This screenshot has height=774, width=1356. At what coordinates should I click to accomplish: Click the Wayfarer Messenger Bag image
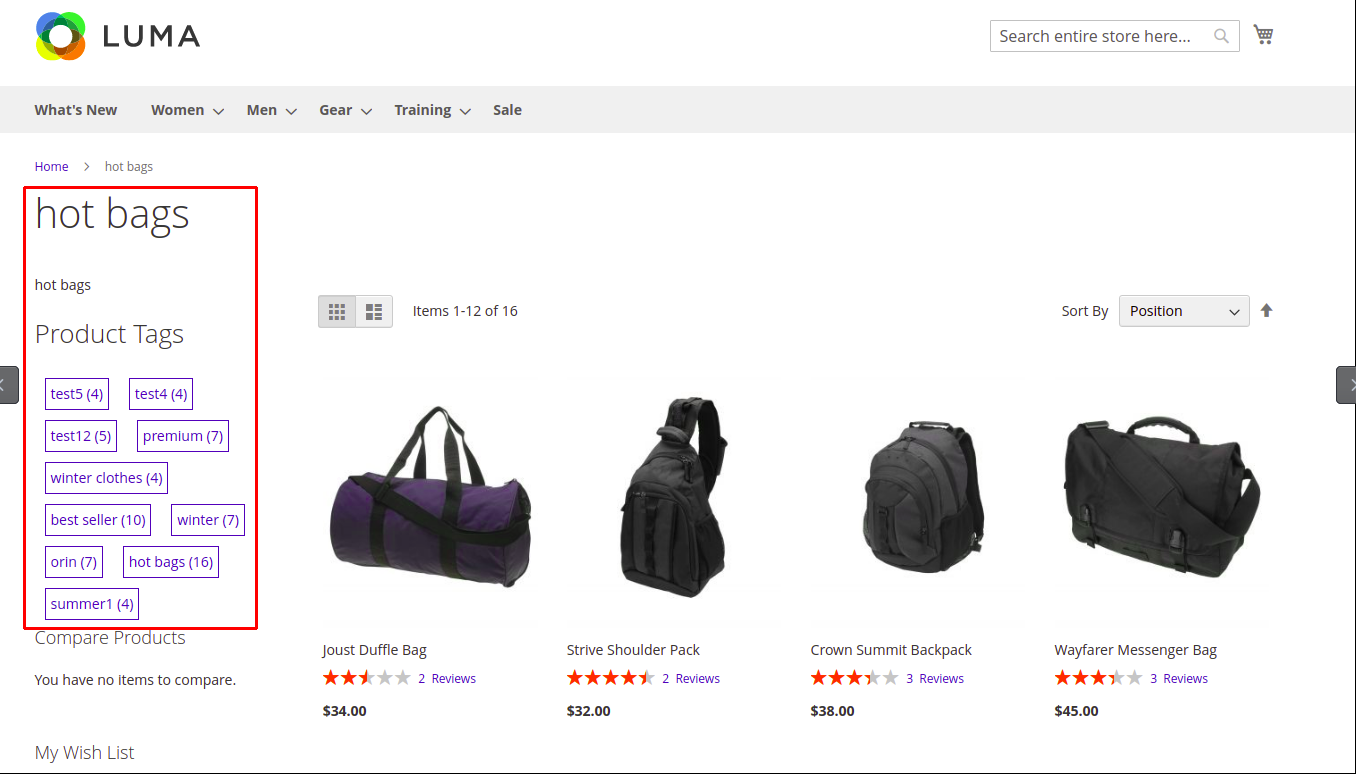pos(1162,497)
